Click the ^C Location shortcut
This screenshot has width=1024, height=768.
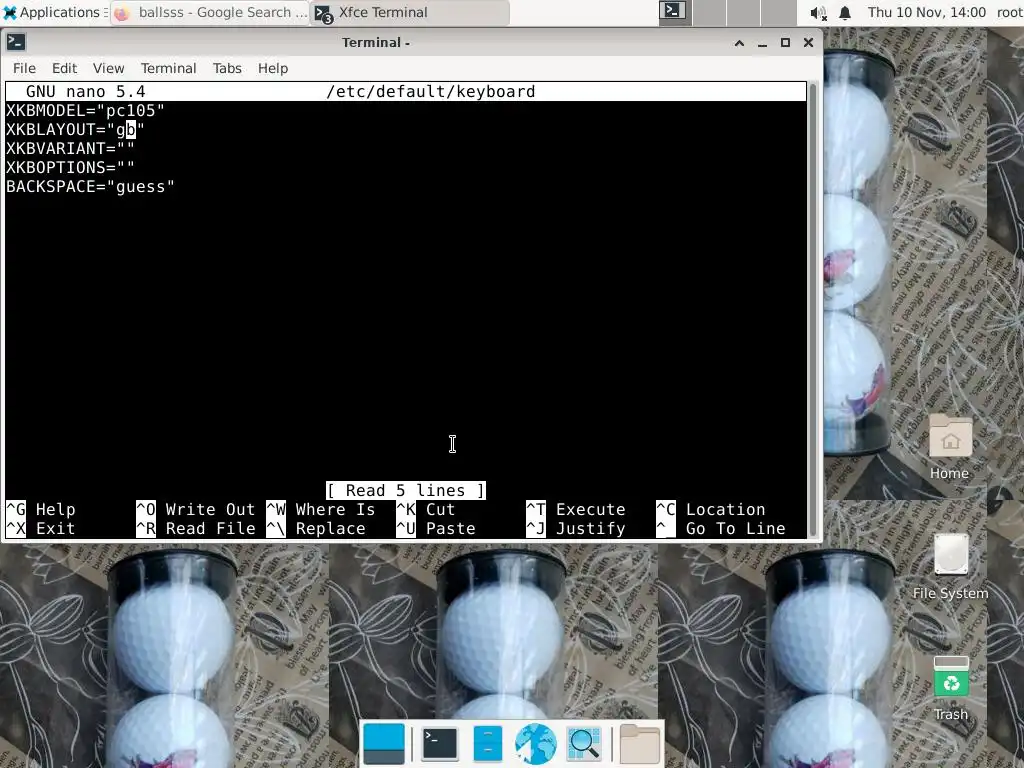coord(711,509)
